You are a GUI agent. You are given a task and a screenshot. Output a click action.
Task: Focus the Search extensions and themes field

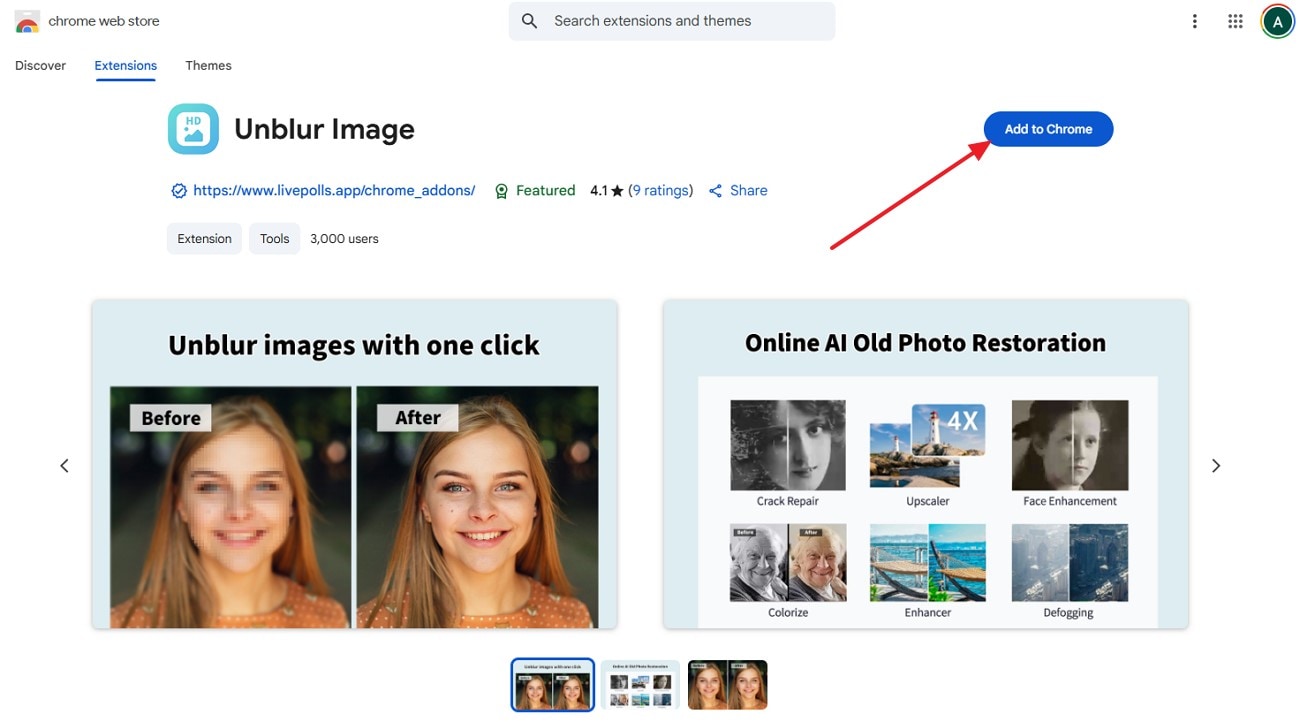[x=672, y=21]
